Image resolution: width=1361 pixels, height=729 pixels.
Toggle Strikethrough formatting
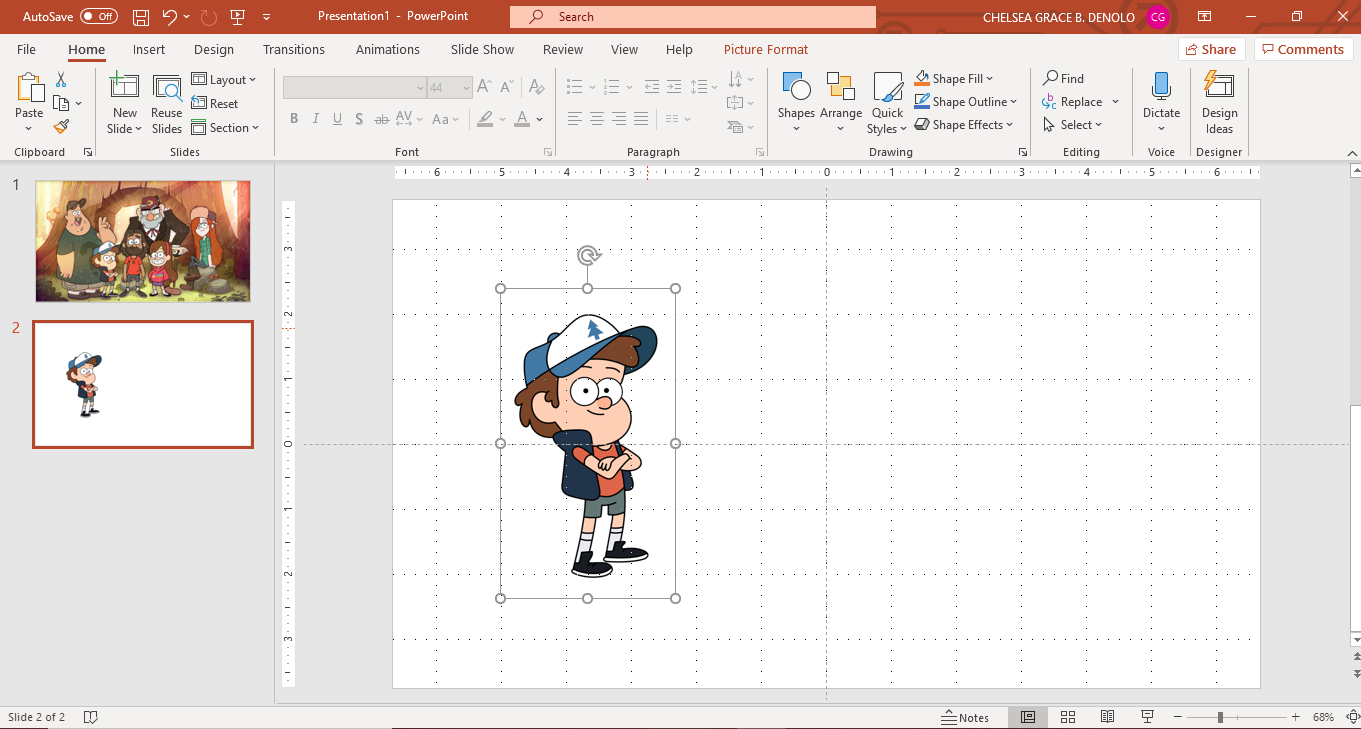pos(381,119)
